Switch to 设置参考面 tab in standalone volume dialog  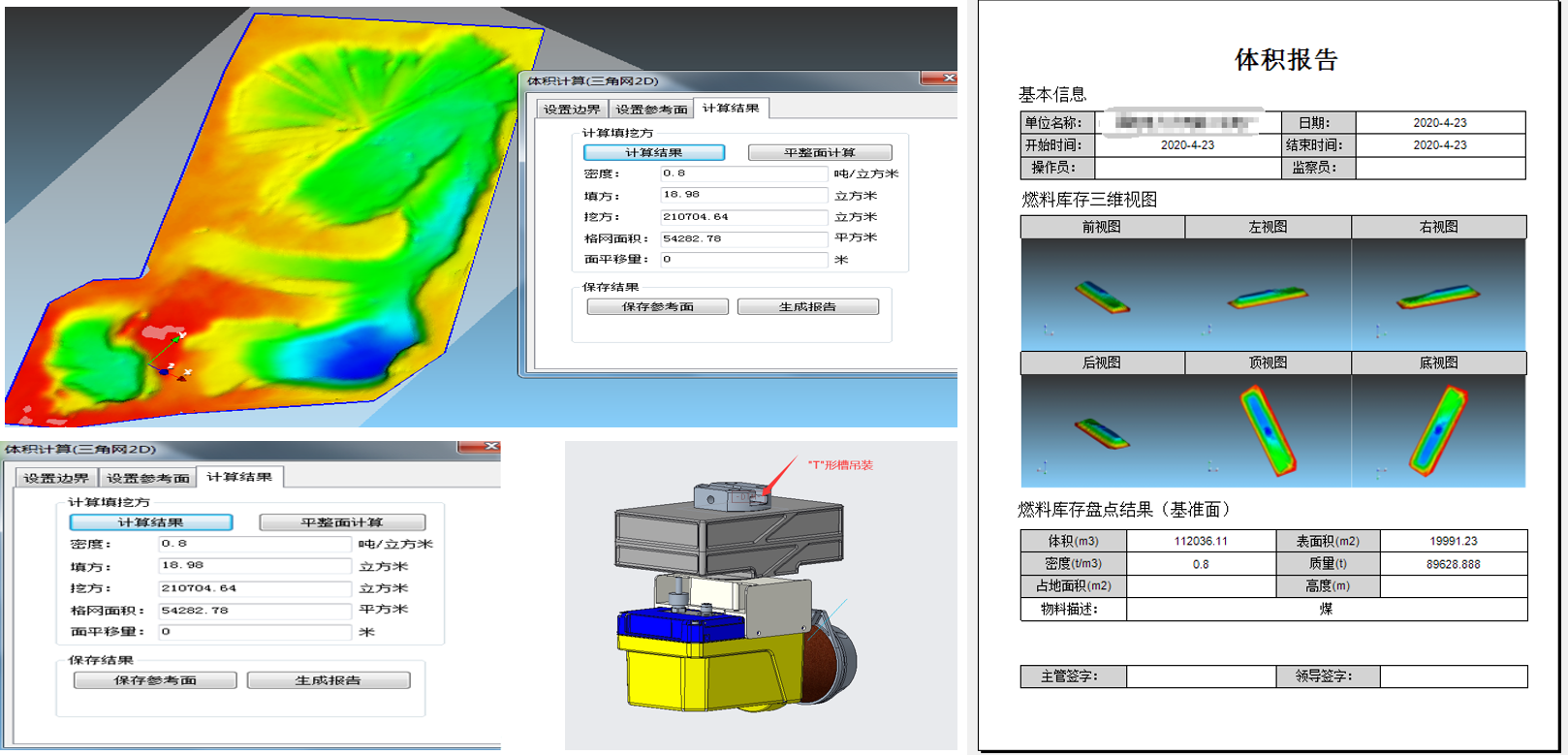point(147,478)
